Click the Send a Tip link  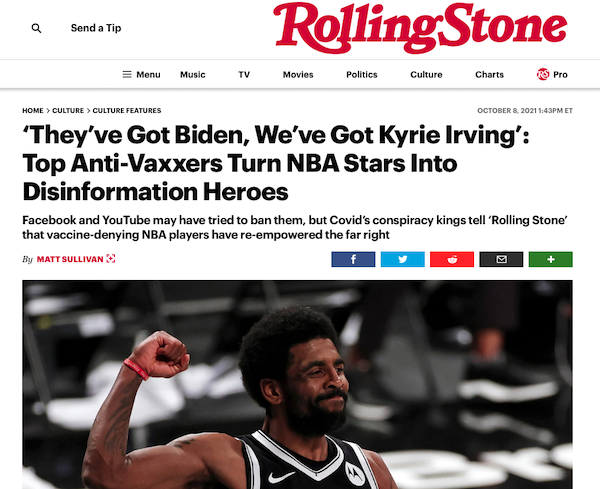(96, 28)
